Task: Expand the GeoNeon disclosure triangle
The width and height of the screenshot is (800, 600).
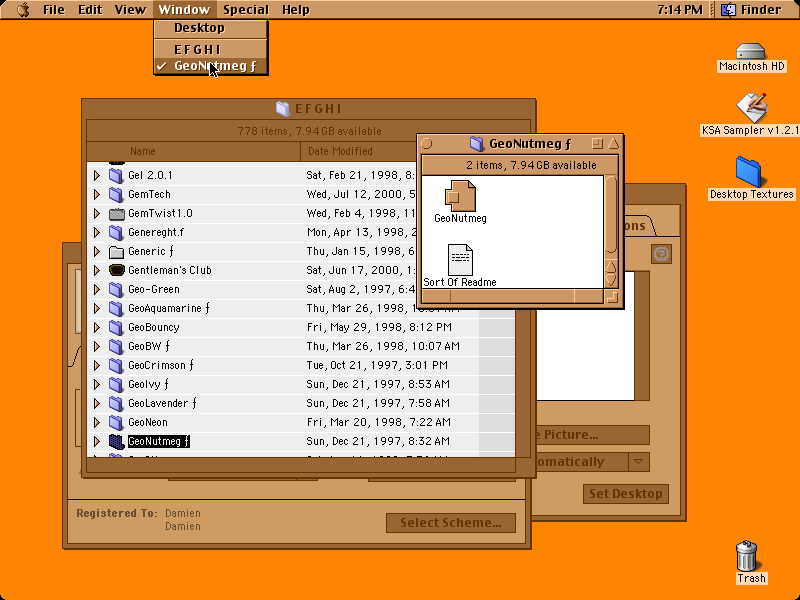Action: point(96,422)
